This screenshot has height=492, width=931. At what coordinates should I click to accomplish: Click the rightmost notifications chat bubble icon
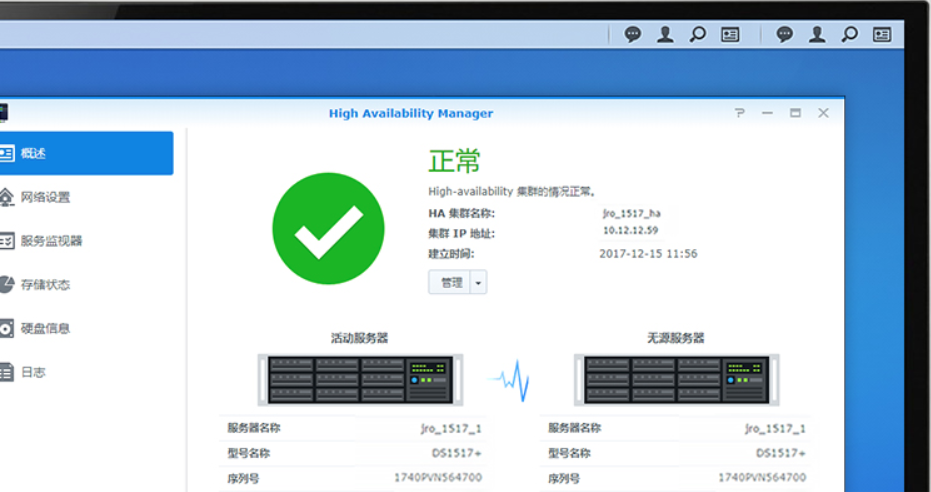tap(785, 34)
